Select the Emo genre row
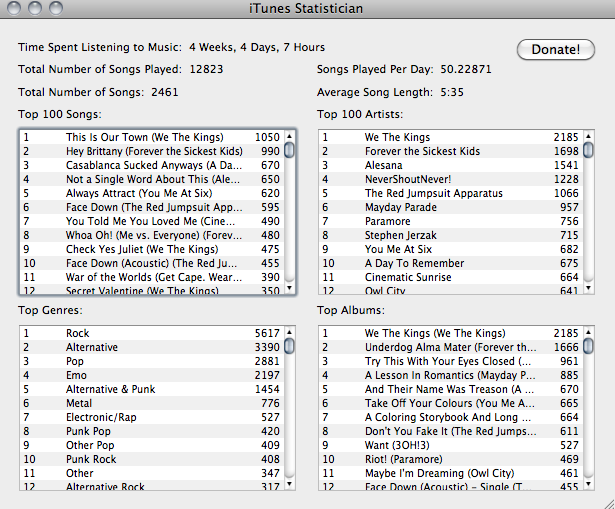 (x=152, y=375)
